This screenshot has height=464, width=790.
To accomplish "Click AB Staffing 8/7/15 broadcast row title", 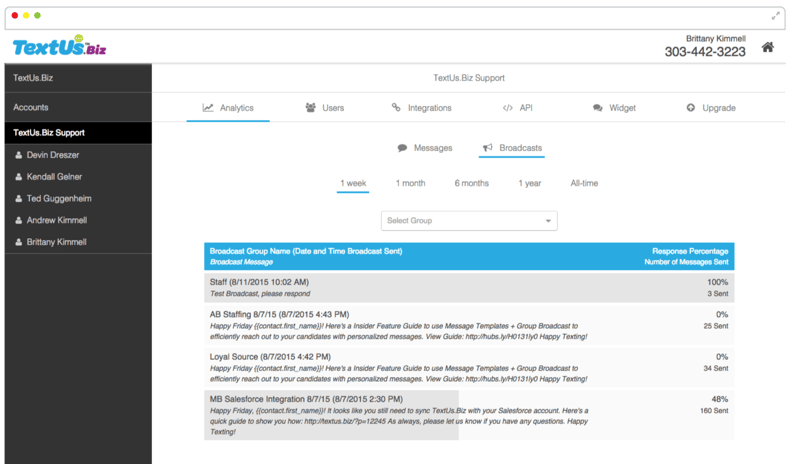I will click(x=279, y=314).
